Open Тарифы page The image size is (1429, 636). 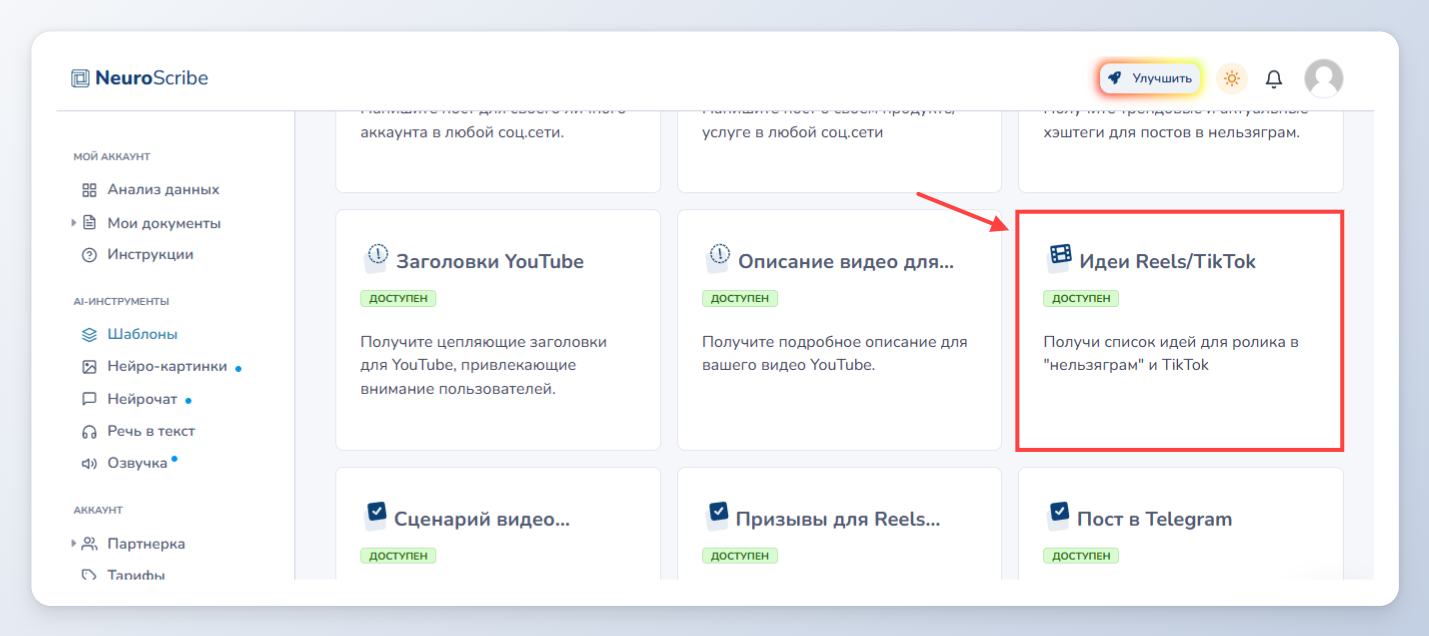pos(136,575)
